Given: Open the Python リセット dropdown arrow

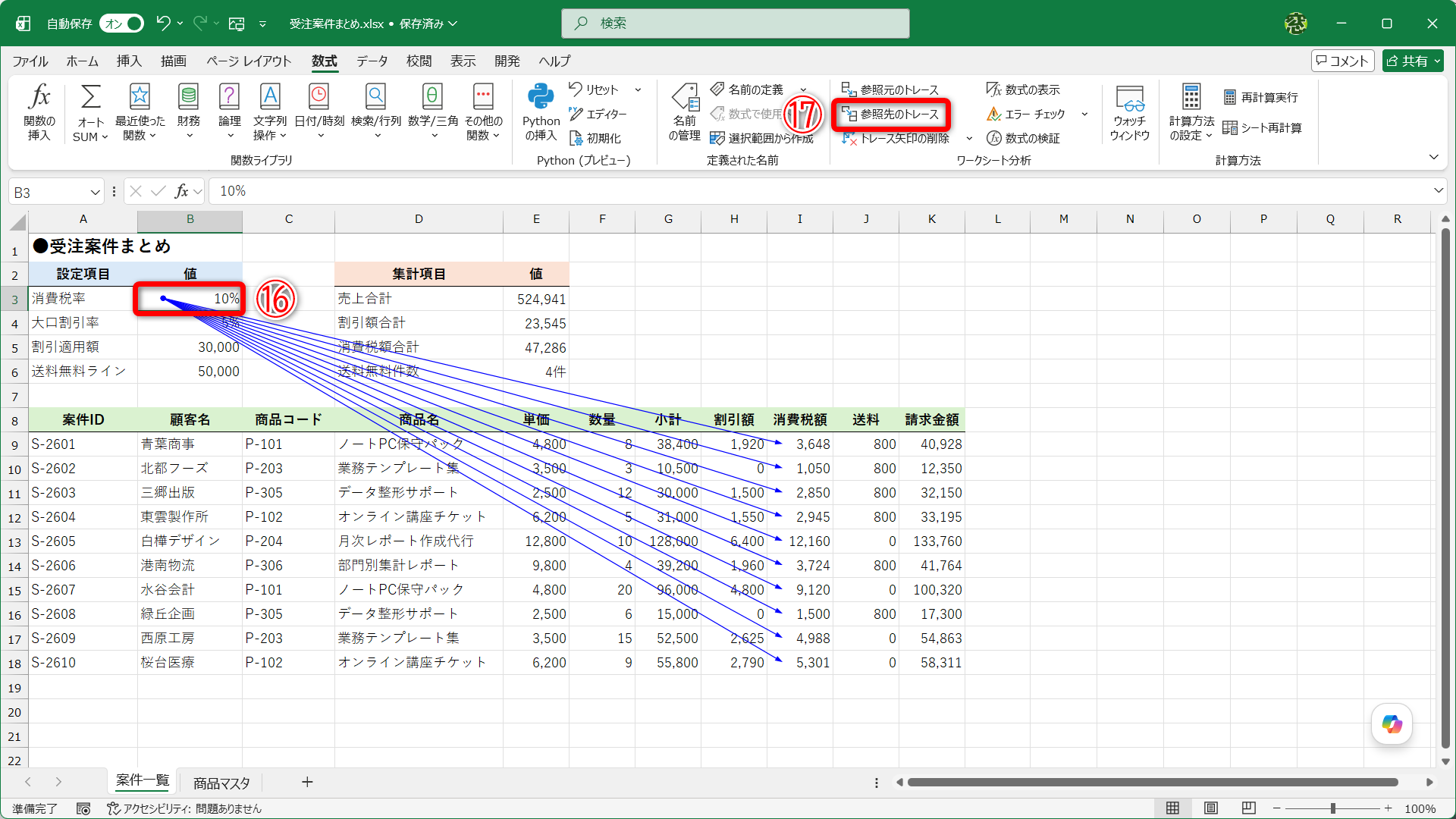Looking at the screenshot, I should point(638,89).
